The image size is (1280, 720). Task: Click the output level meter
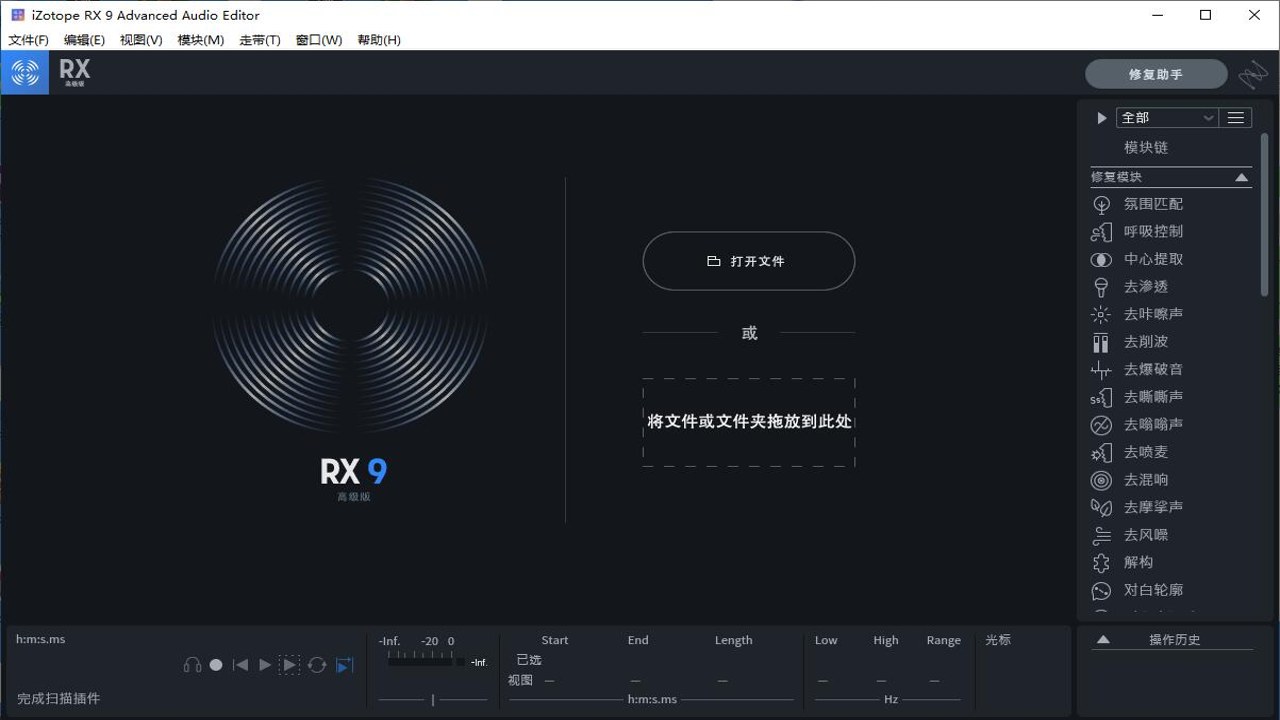click(426, 661)
